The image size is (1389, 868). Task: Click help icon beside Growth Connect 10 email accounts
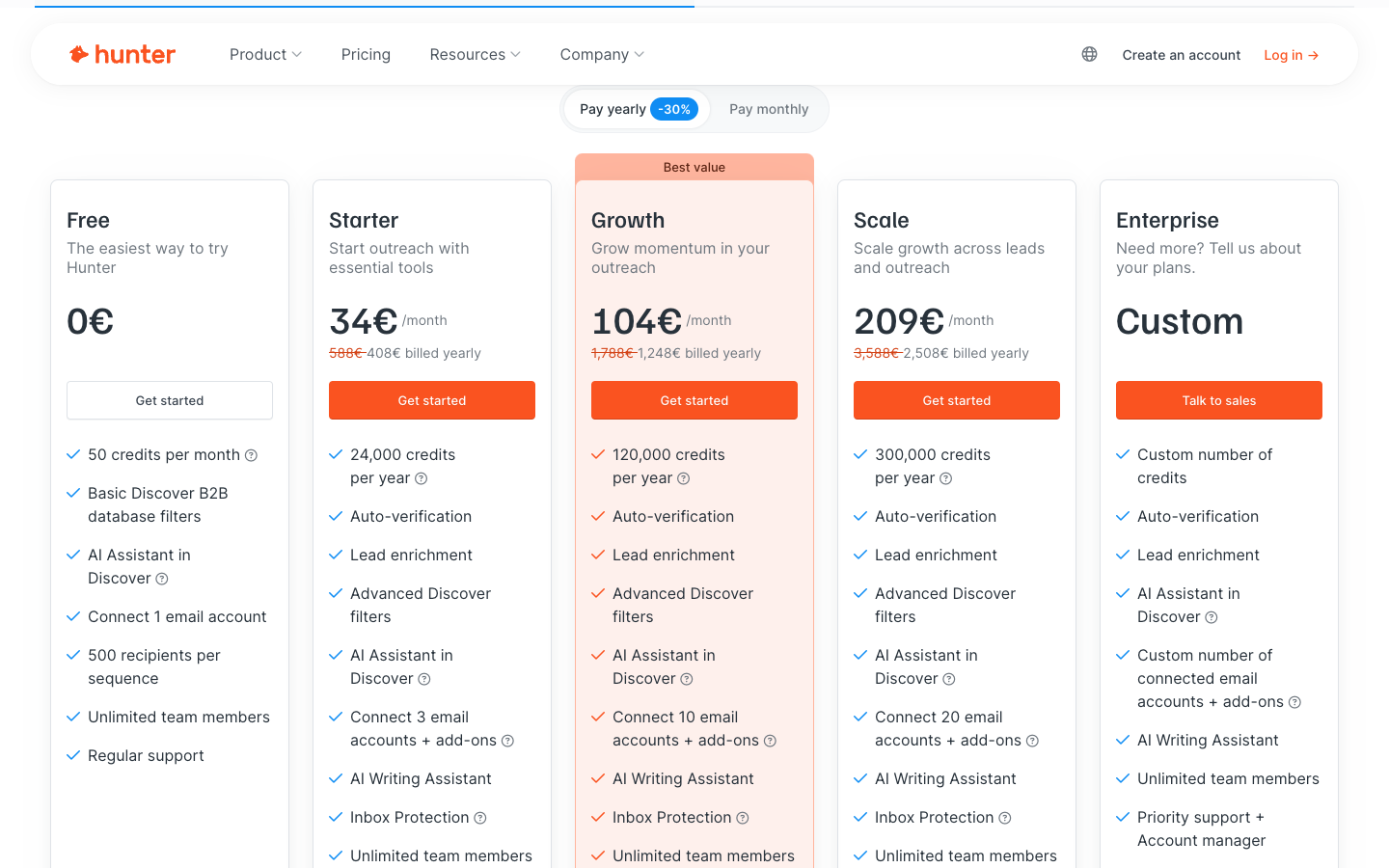tap(770, 741)
